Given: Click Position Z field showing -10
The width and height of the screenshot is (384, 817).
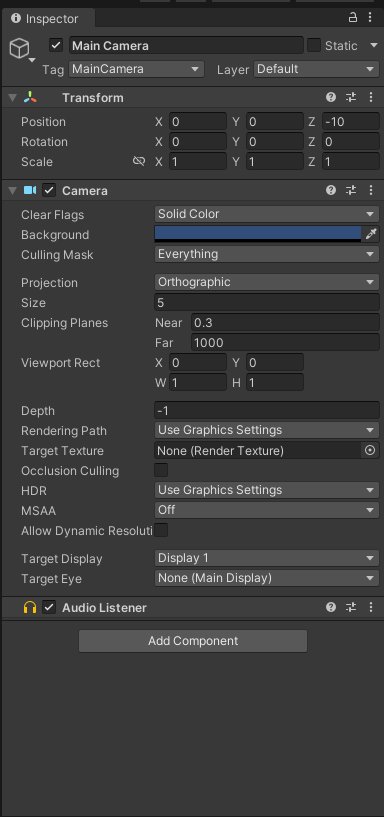Looking at the screenshot, I should coord(351,122).
